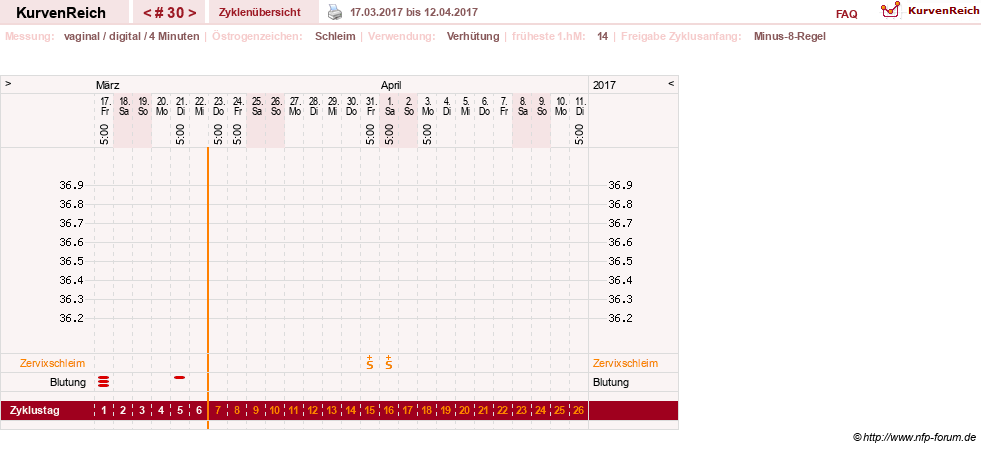The width and height of the screenshot is (981, 449).
Task: Click the Zyklustag row label
Action: coord(34,411)
